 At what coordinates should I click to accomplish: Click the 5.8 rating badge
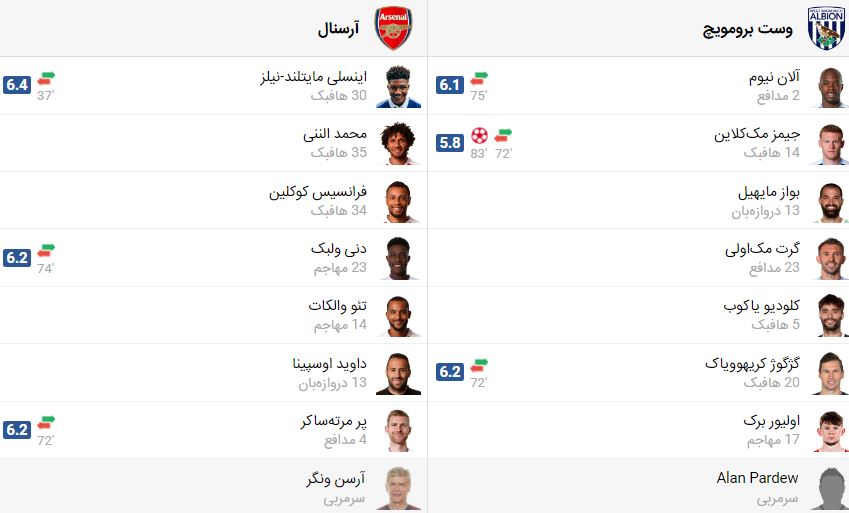(x=450, y=142)
